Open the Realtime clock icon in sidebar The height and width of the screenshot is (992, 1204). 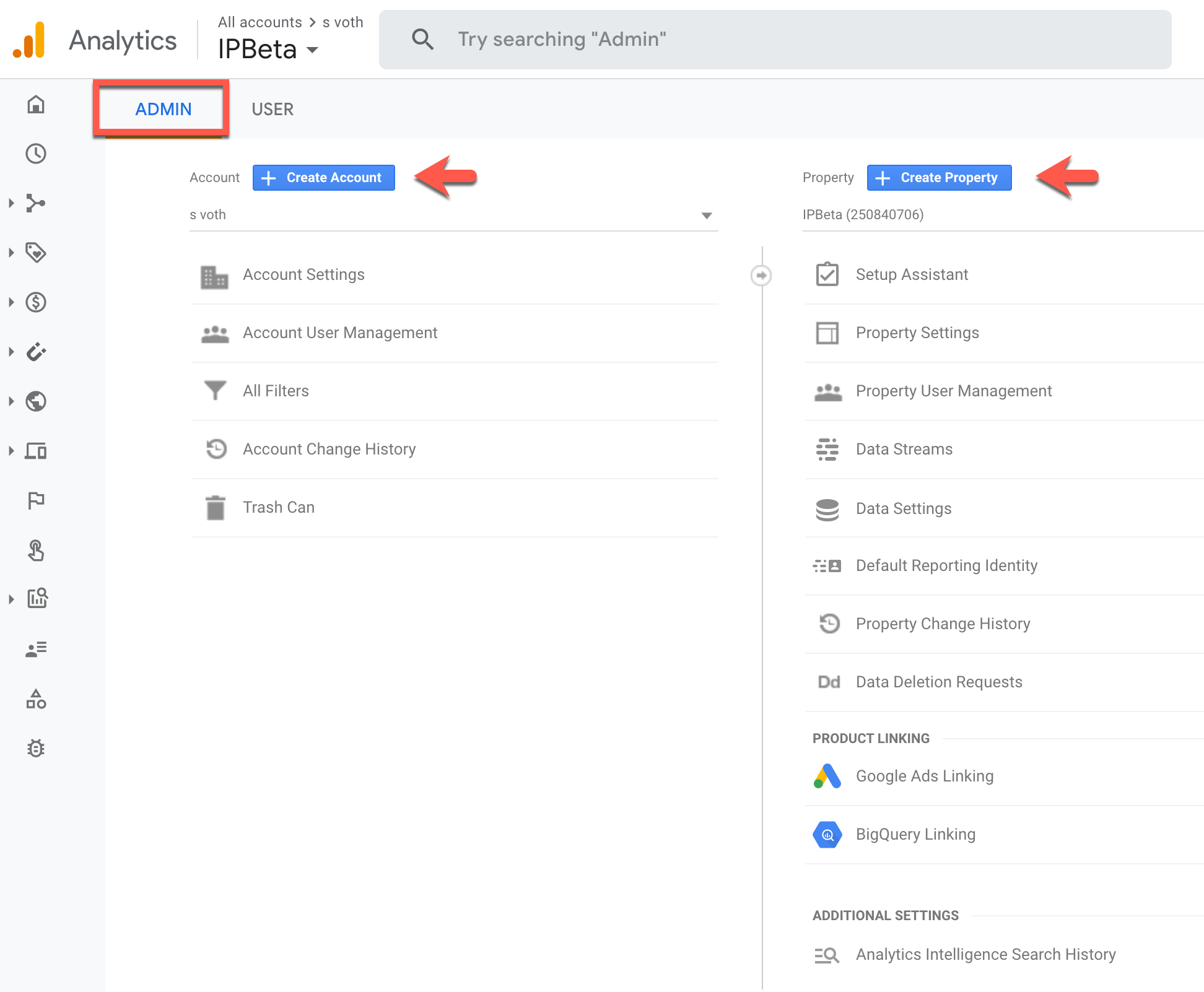[36, 154]
